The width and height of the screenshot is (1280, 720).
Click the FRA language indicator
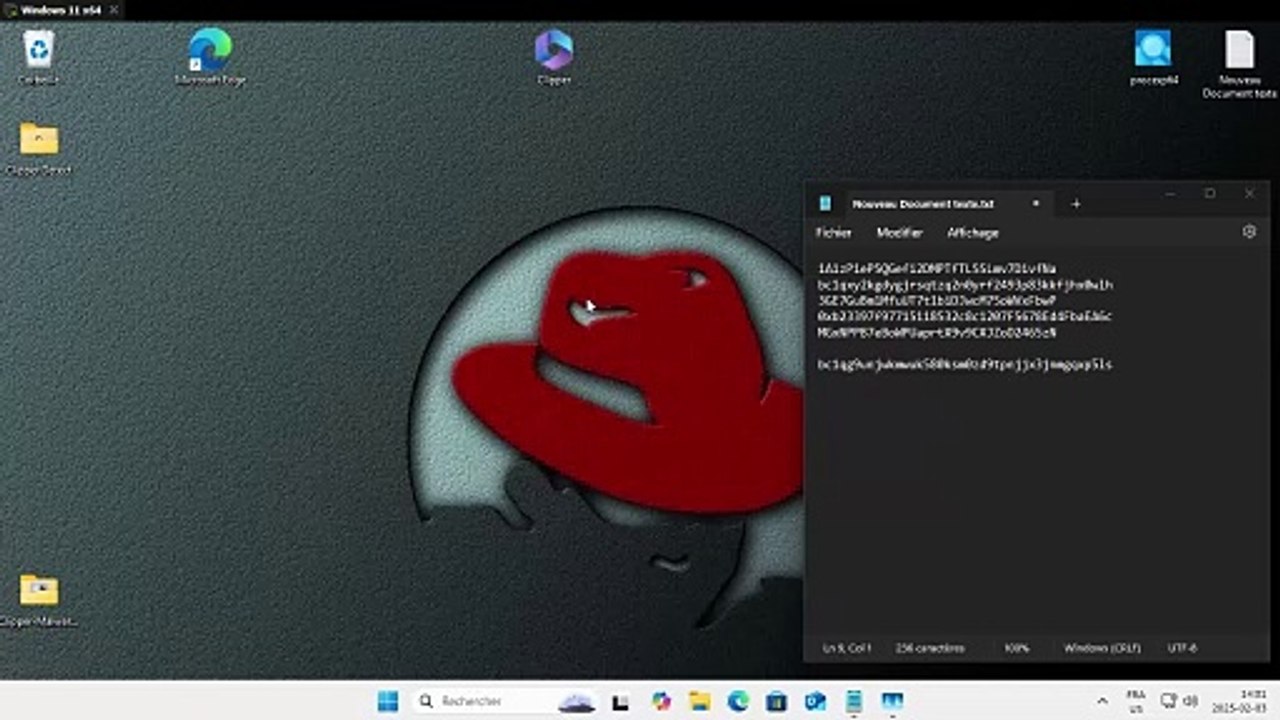click(x=1136, y=701)
